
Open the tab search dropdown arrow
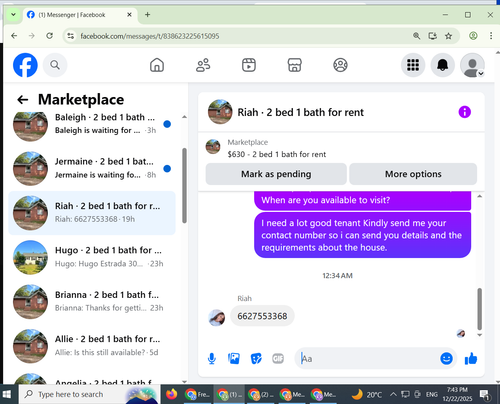pos(13,15)
